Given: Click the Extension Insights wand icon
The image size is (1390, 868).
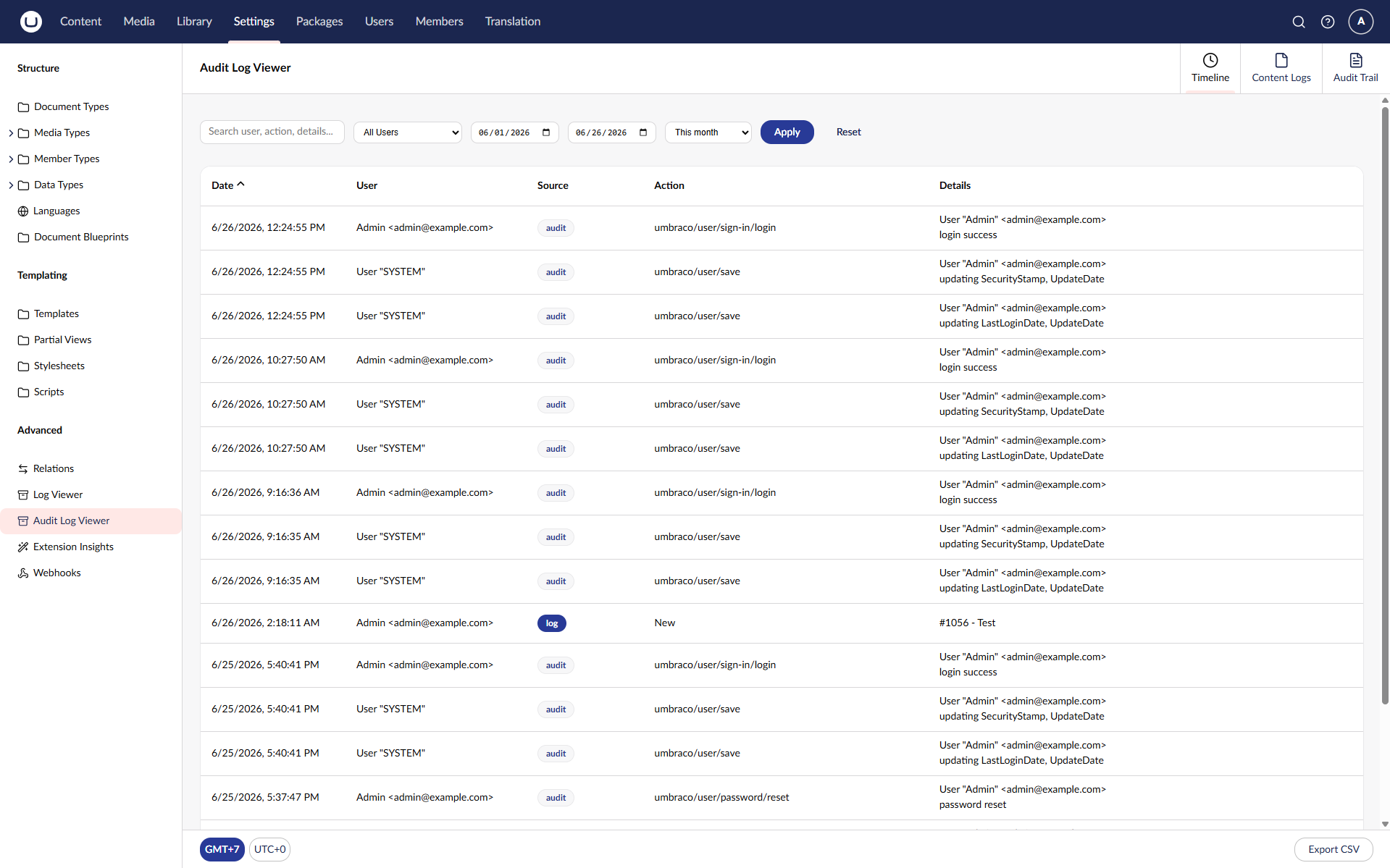Looking at the screenshot, I should (23, 547).
